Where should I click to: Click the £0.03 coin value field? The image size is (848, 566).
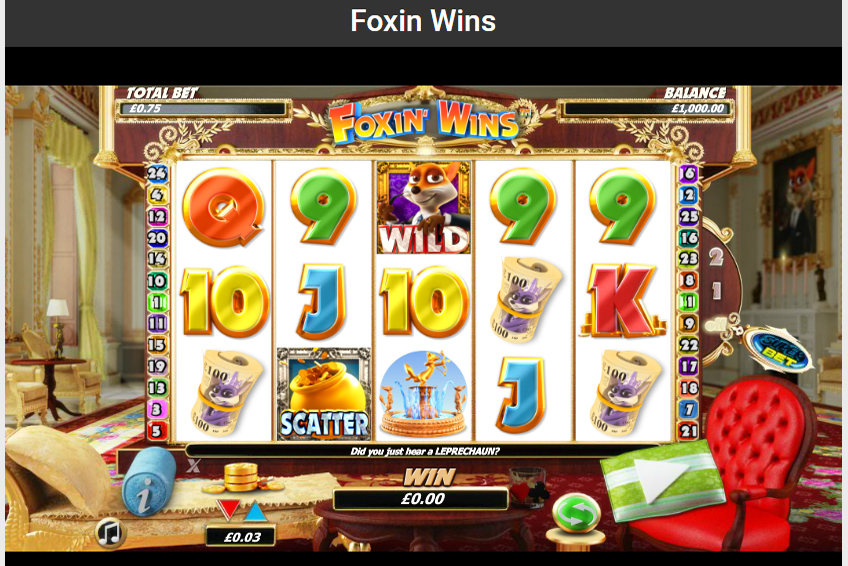pos(241,537)
